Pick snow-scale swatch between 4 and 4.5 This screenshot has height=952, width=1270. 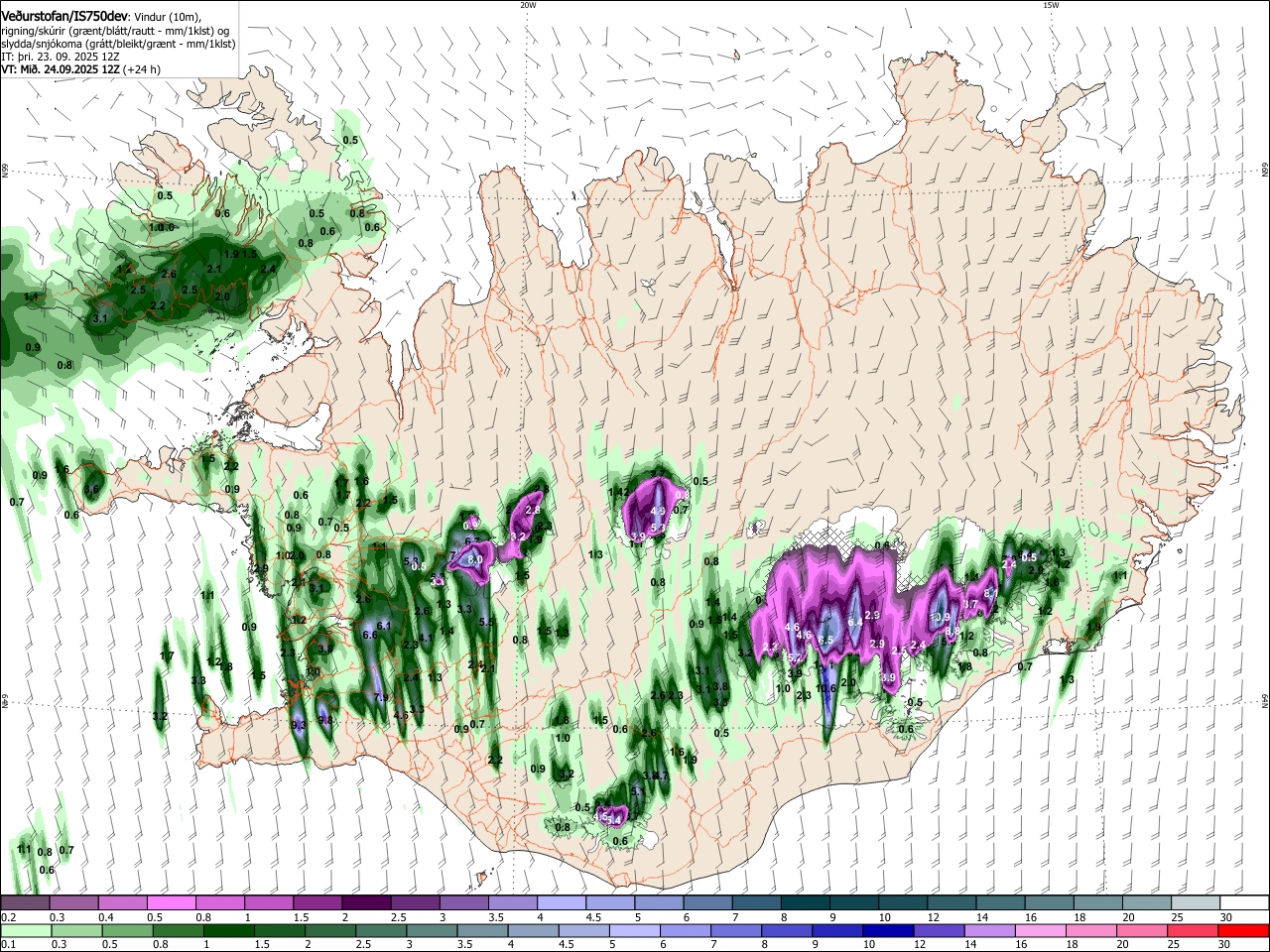point(561,903)
